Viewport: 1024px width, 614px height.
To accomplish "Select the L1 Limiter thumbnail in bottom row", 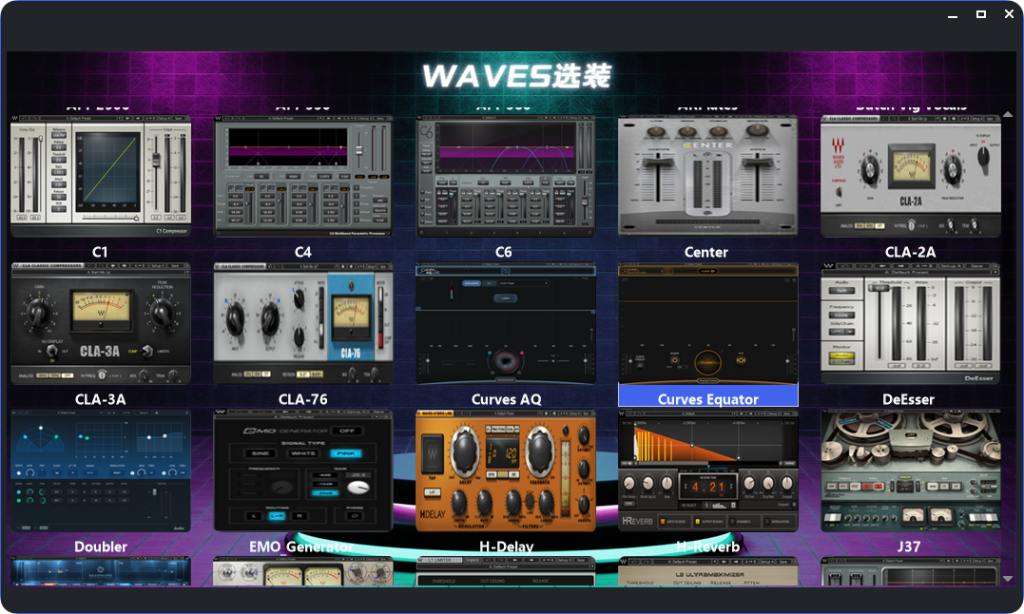I will point(505,572).
